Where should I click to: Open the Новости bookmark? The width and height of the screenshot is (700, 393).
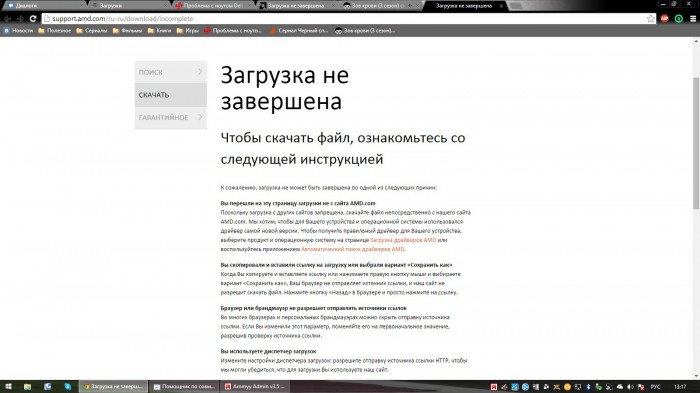coord(18,31)
